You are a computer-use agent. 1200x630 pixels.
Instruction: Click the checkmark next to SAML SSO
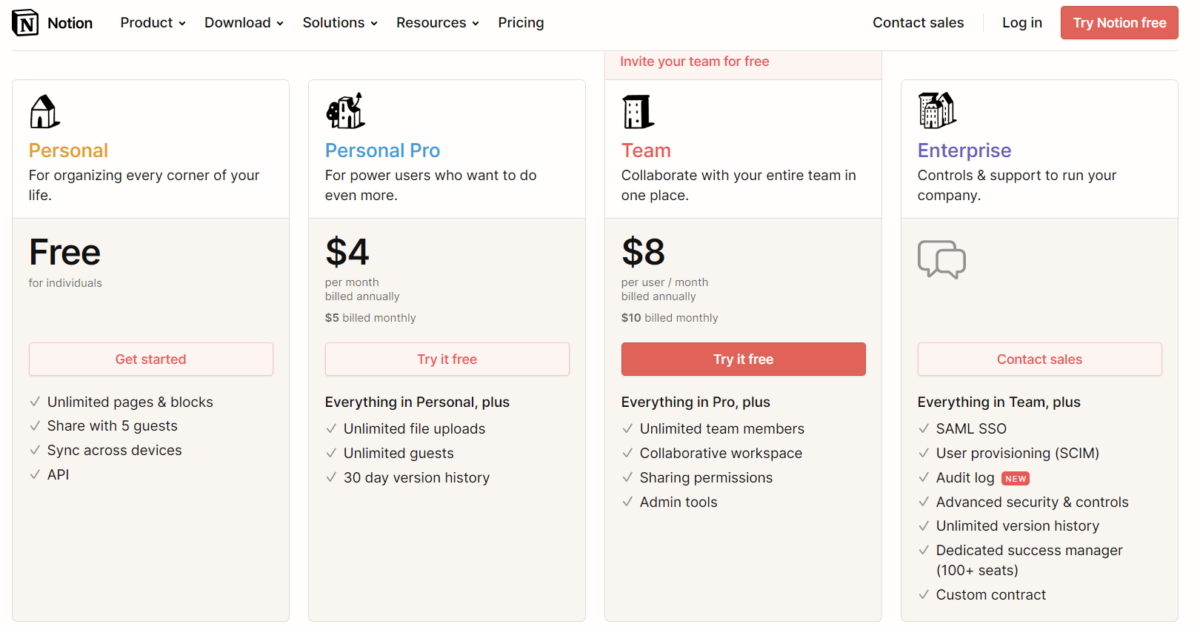coord(924,429)
